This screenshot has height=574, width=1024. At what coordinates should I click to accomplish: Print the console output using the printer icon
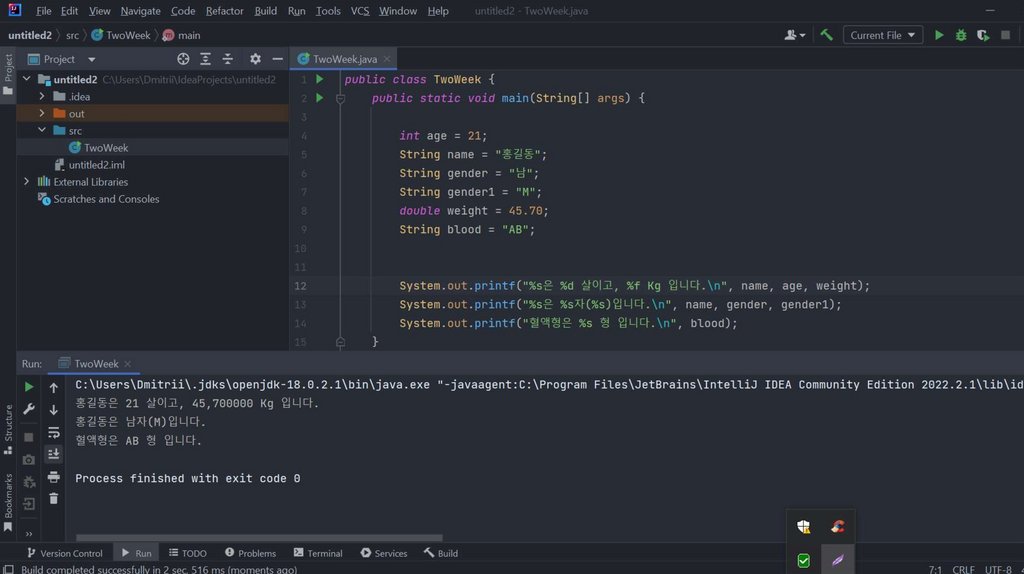pos(54,476)
